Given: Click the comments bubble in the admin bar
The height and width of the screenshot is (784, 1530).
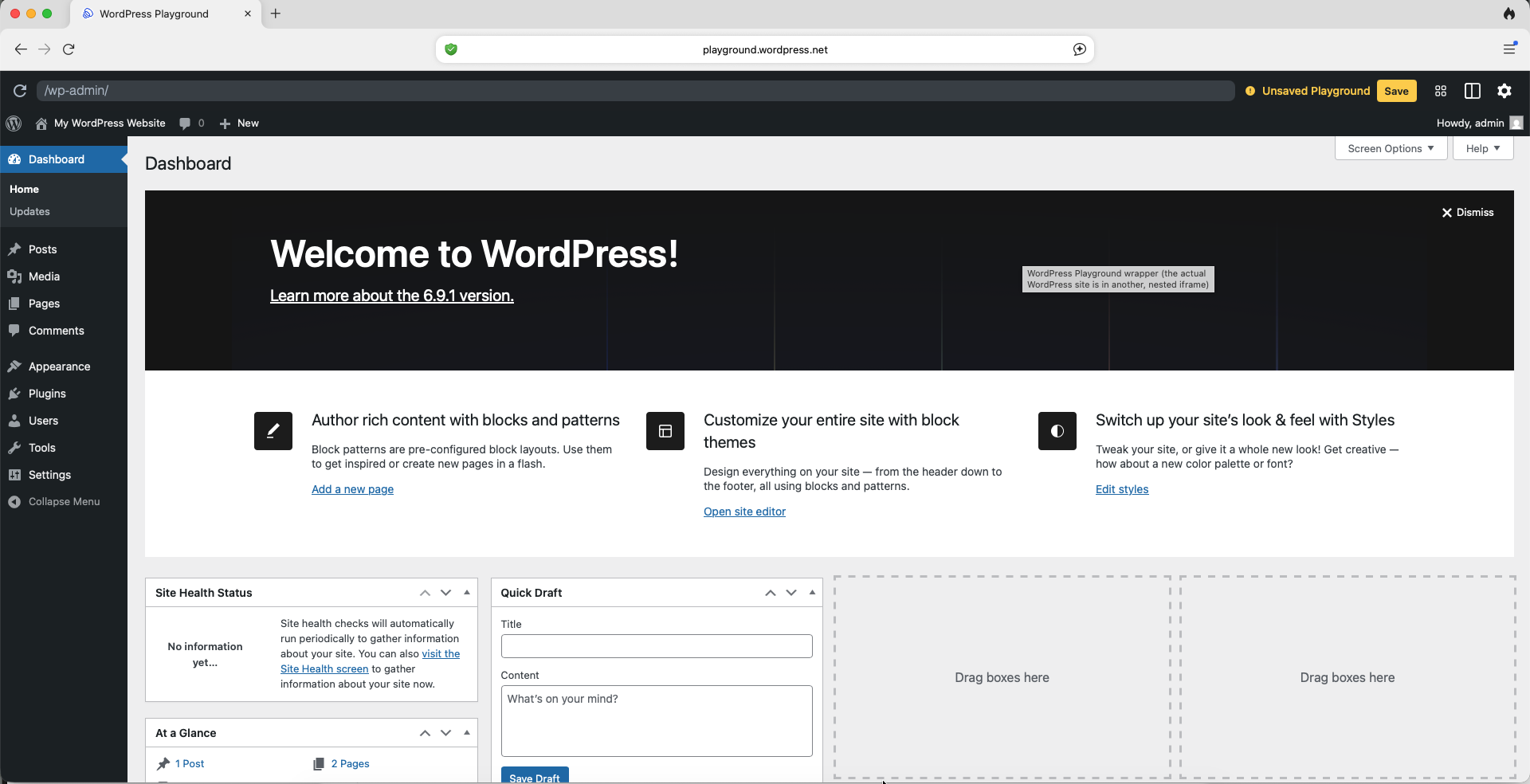Looking at the screenshot, I should coord(191,123).
